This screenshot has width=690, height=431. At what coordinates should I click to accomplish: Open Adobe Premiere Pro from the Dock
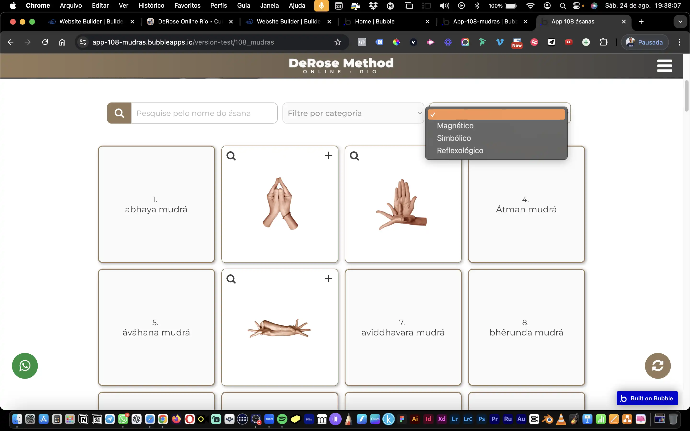[495, 419]
